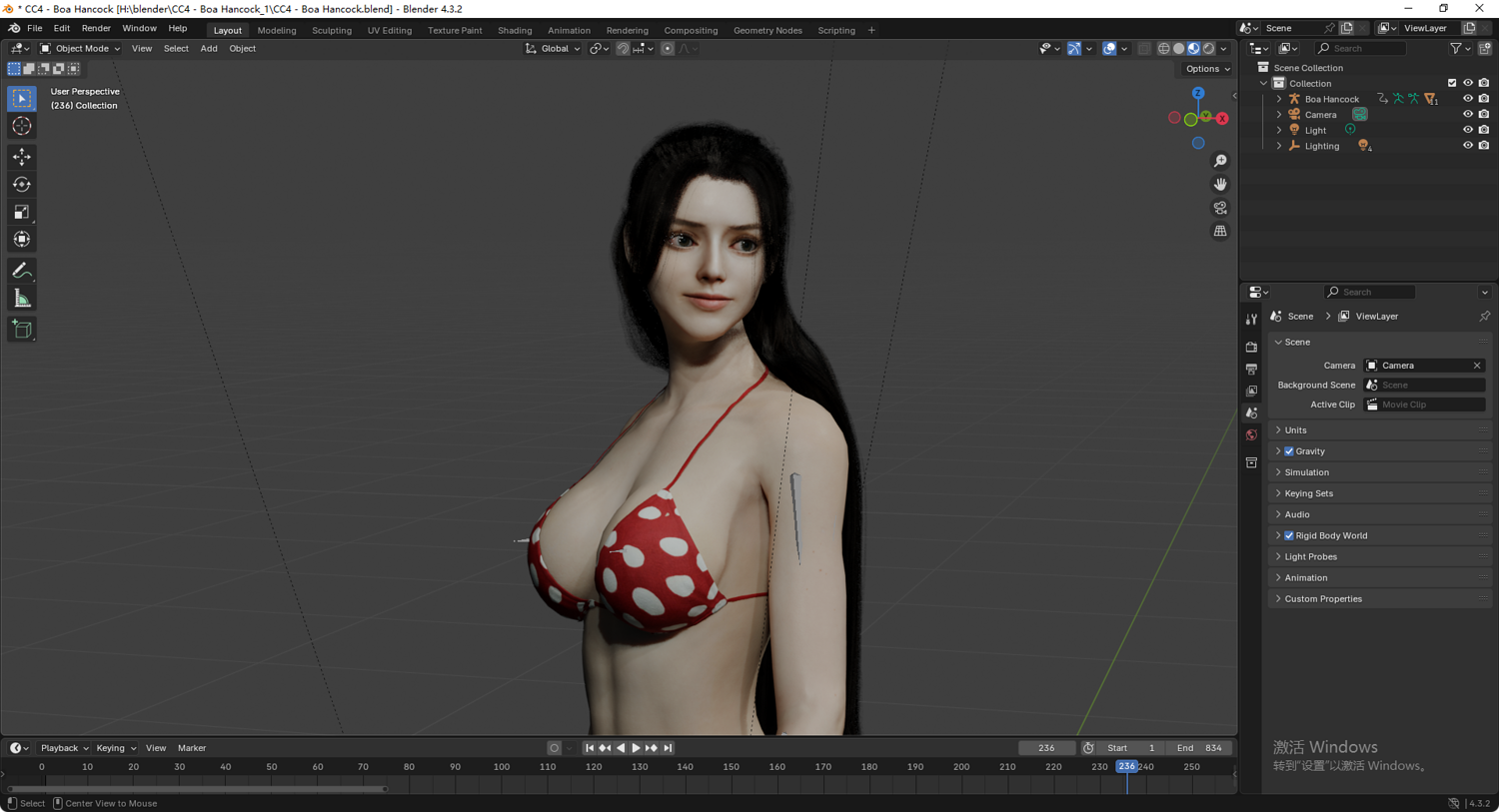Switch to the Shading workspace tab

tap(515, 30)
